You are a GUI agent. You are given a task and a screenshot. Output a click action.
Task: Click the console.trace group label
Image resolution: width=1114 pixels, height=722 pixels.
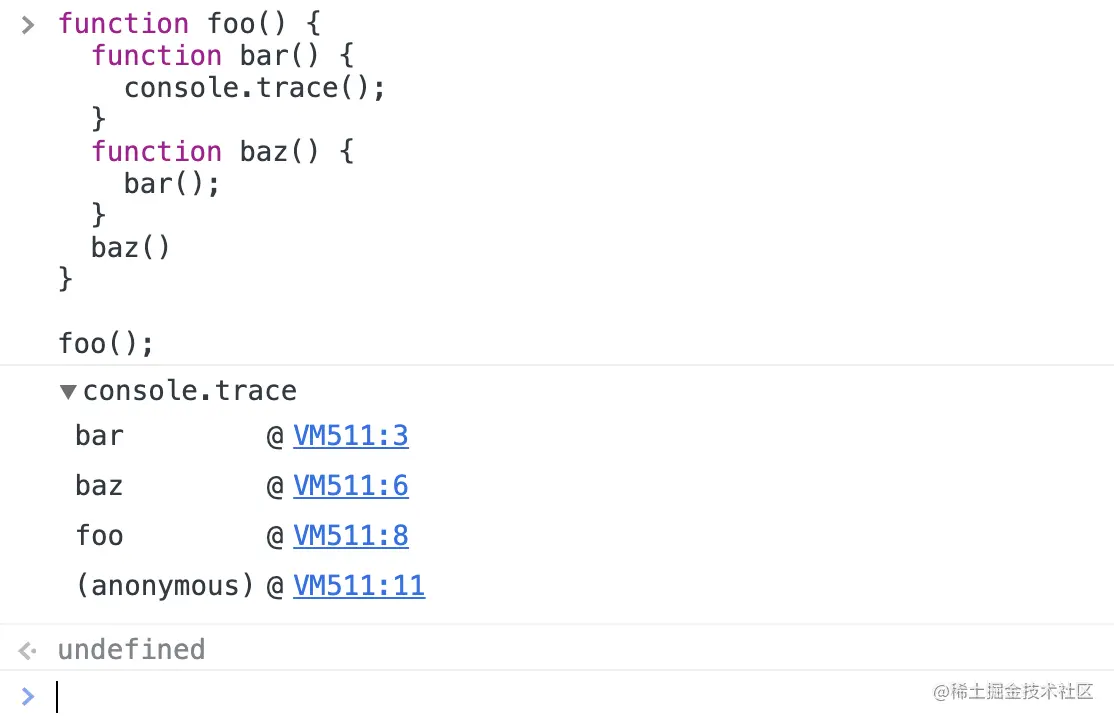(x=189, y=391)
